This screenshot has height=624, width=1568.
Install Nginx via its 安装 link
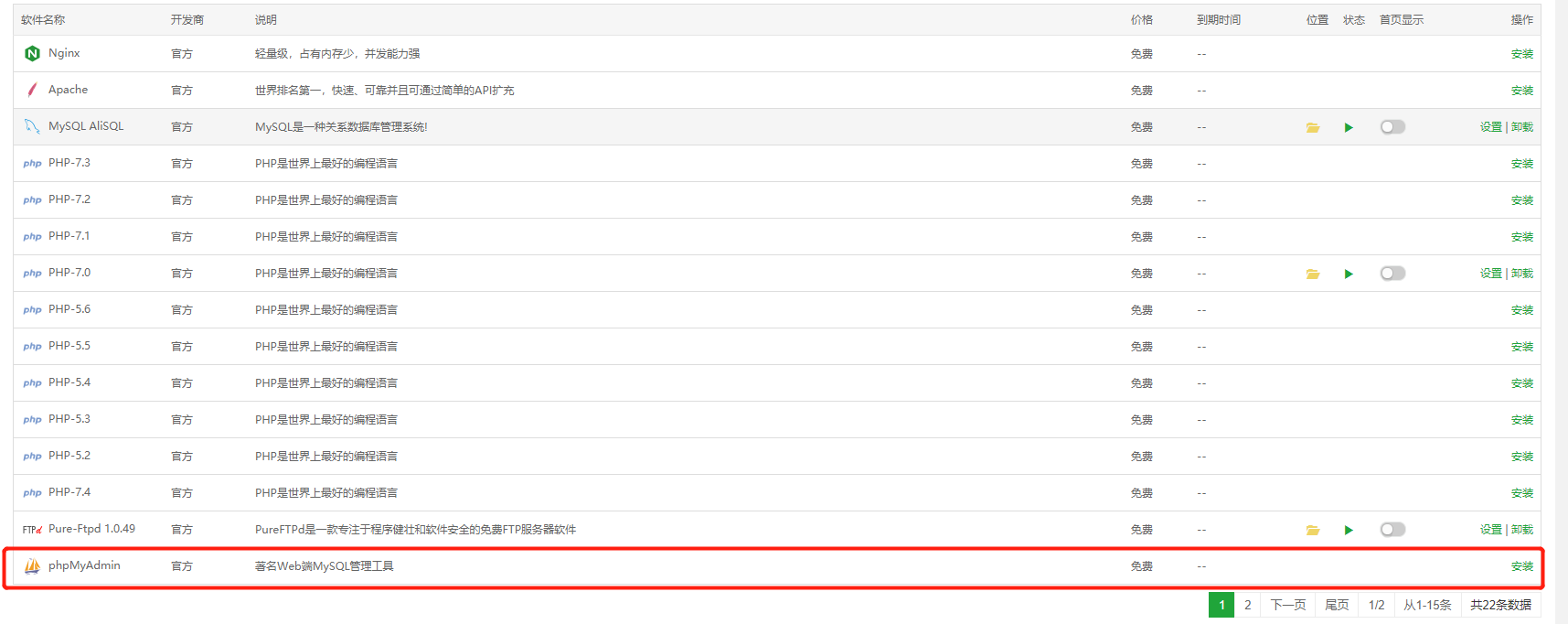(x=1522, y=54)
